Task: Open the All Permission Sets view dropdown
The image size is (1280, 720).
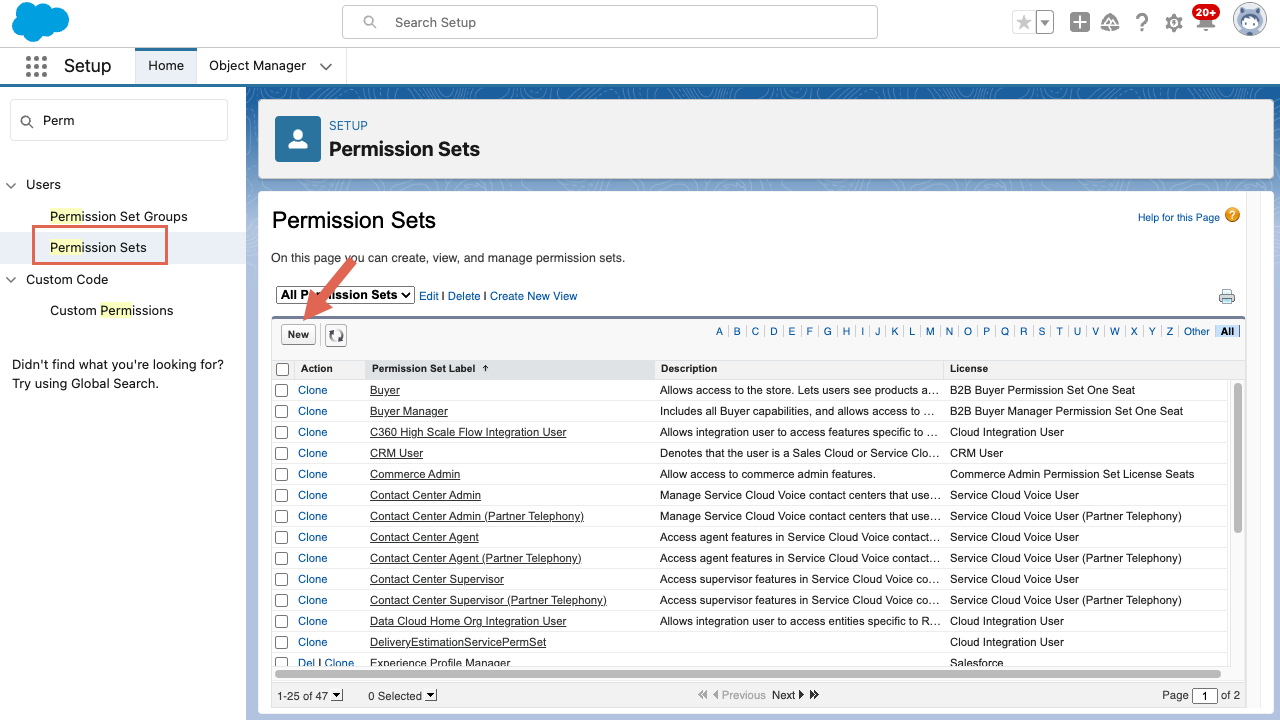Action: (x=345, y=295)
